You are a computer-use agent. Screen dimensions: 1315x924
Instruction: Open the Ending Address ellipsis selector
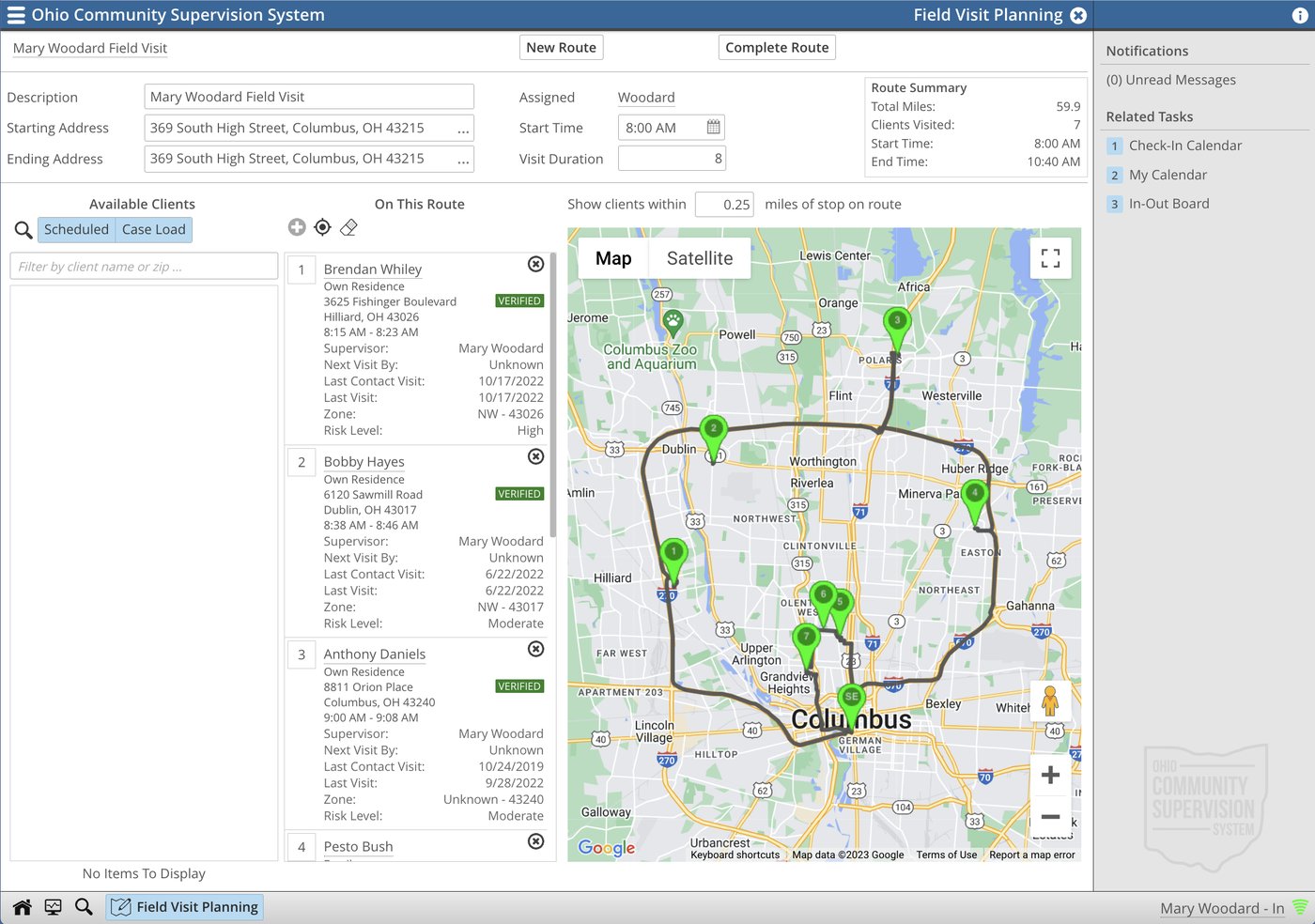click(462, 159)
